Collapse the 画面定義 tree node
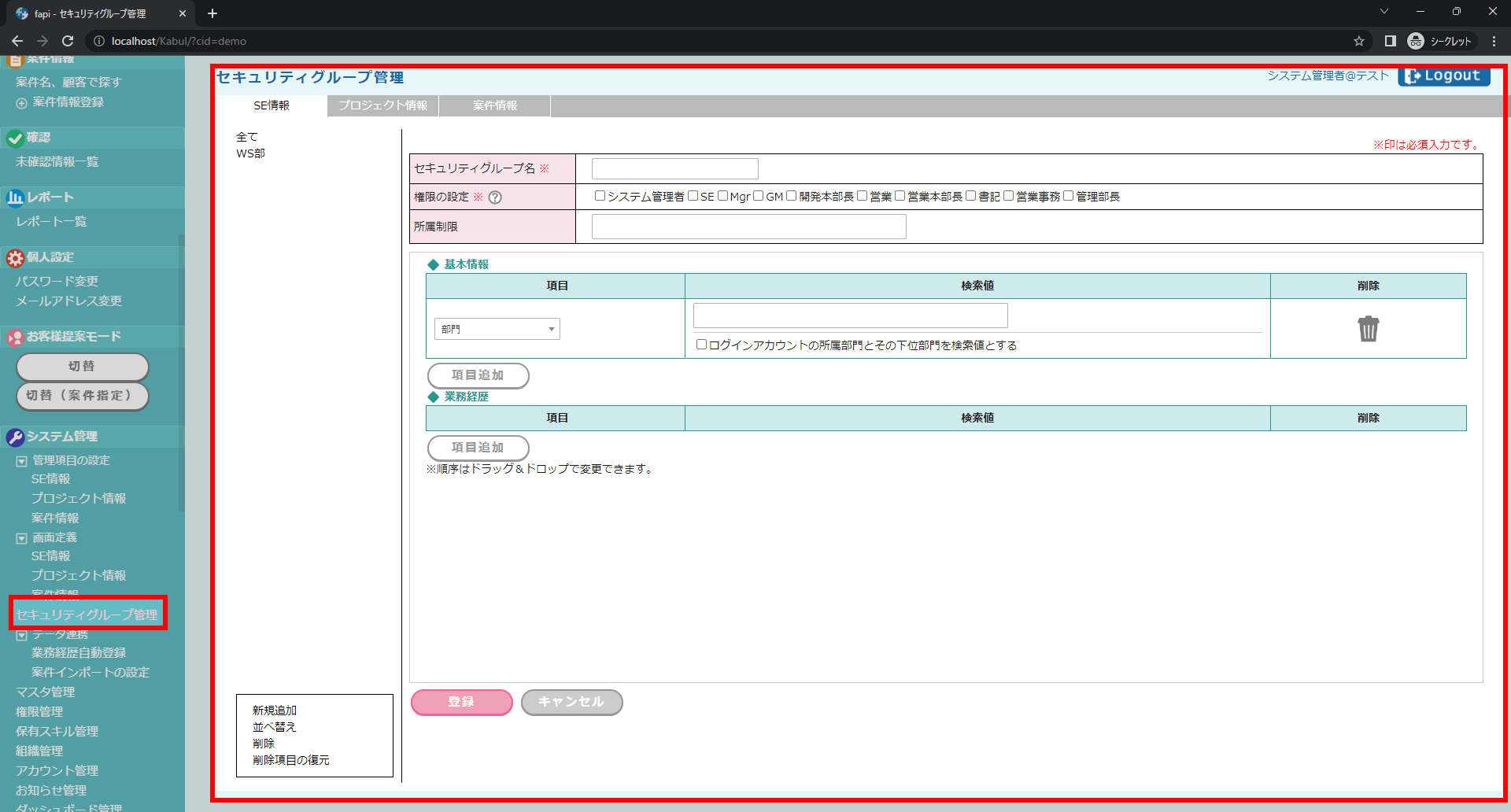Image resolution: width=1511 pixels, height=812 pixels. click(x=22, y=539)
